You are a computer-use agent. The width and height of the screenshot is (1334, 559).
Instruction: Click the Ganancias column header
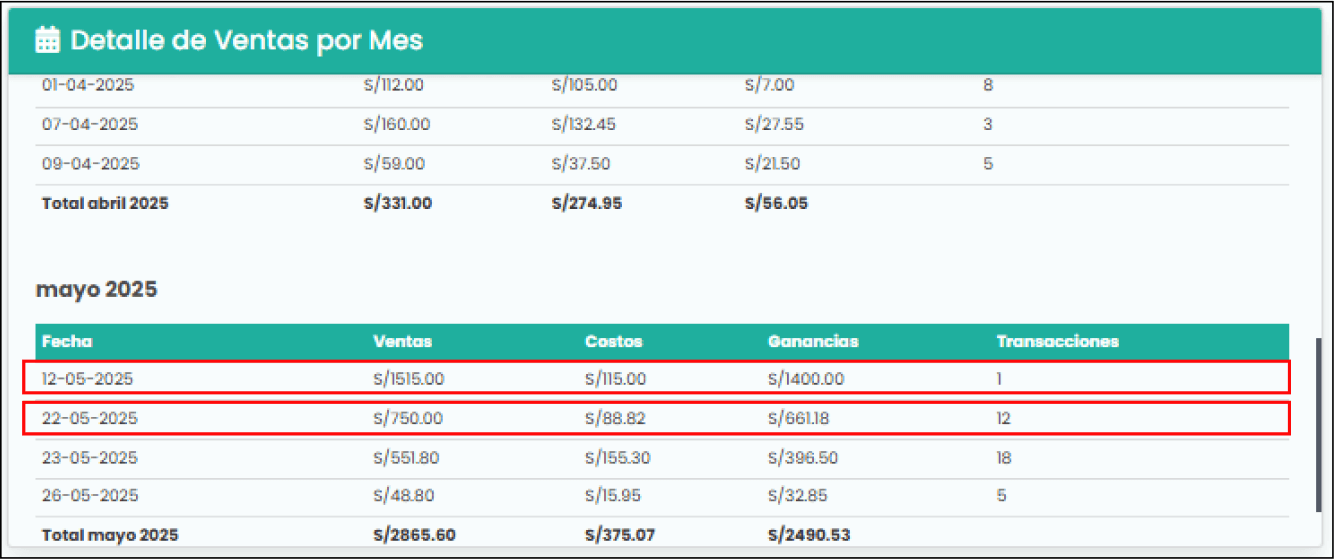(x=813, y=341)
